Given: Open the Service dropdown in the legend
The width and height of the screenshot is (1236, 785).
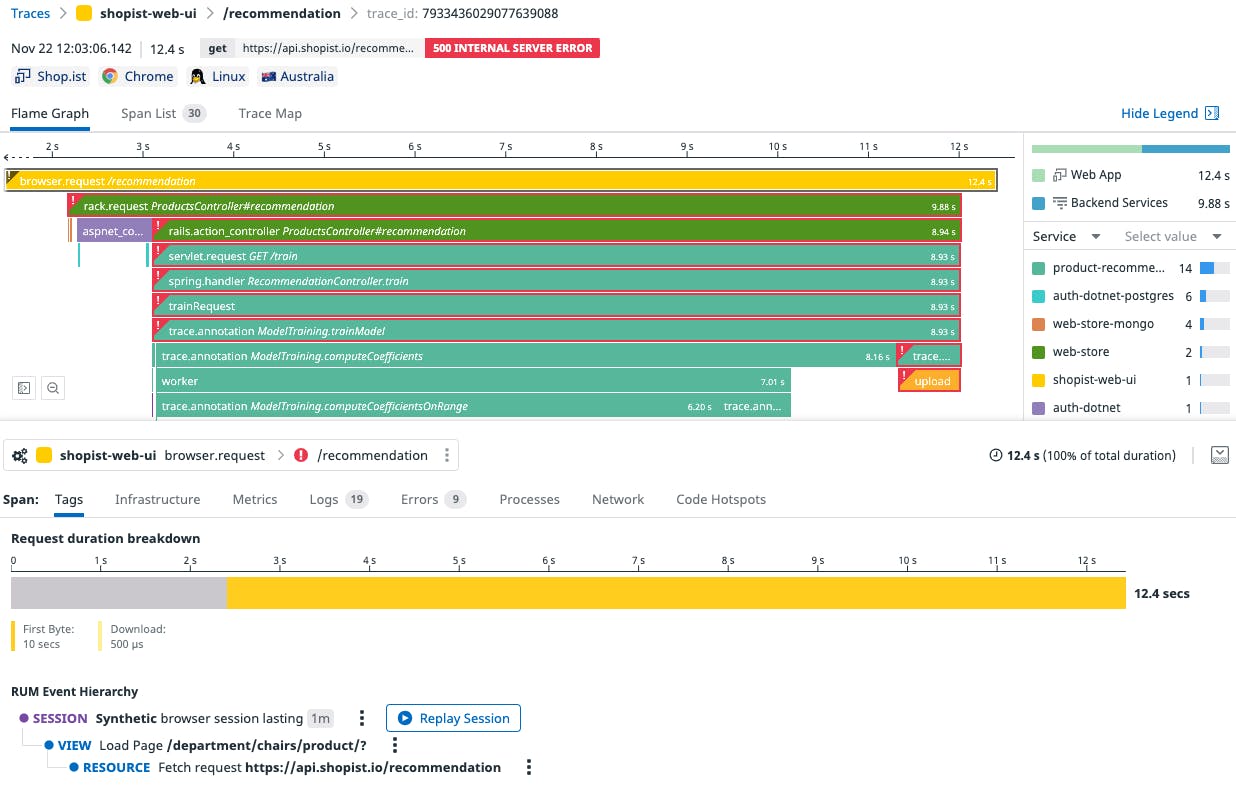Looking at the screenshot, I should 1066,236.
